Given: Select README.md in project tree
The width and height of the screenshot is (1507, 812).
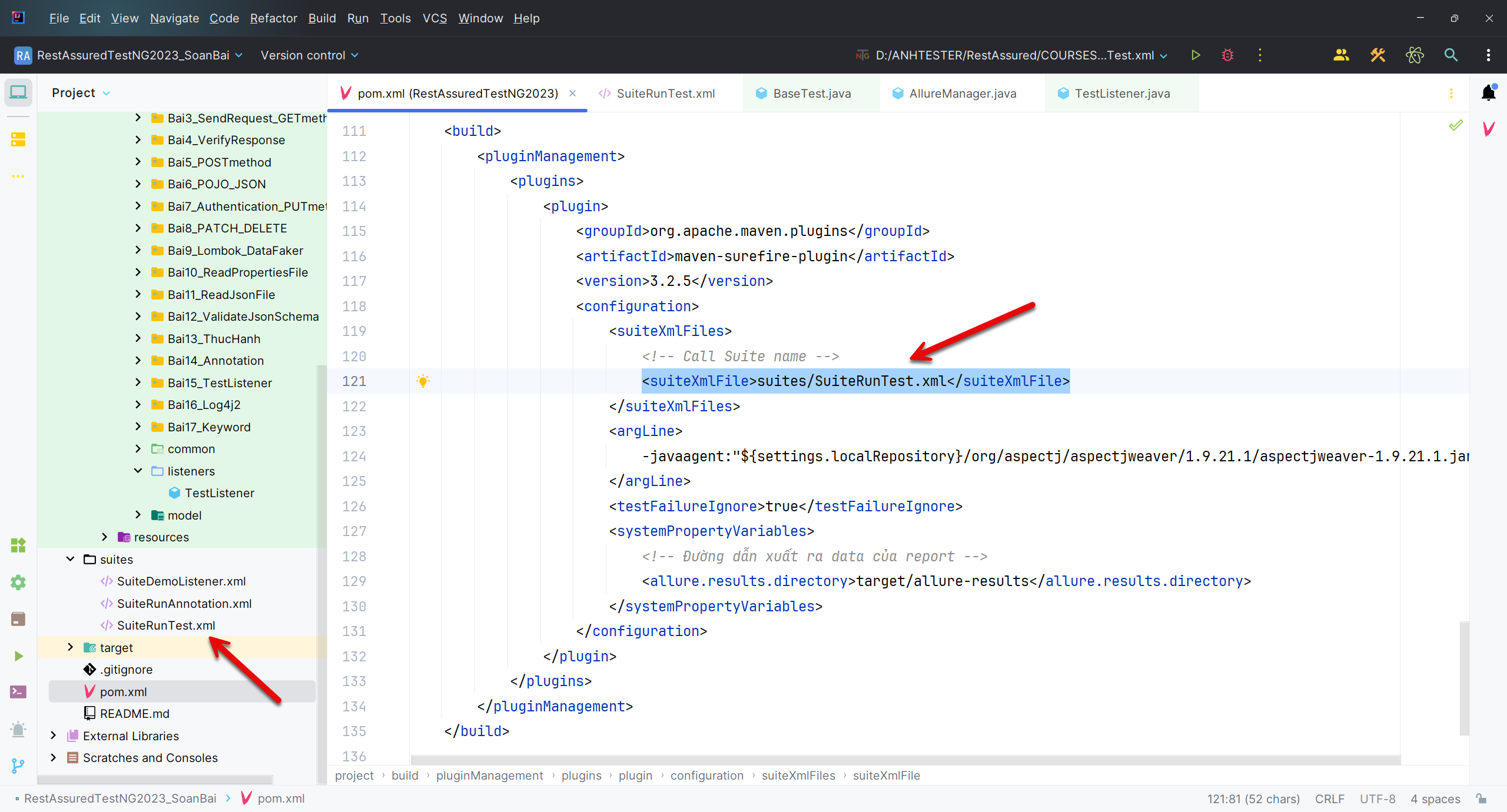Looking at the screenshot, I should click(134, 713).
